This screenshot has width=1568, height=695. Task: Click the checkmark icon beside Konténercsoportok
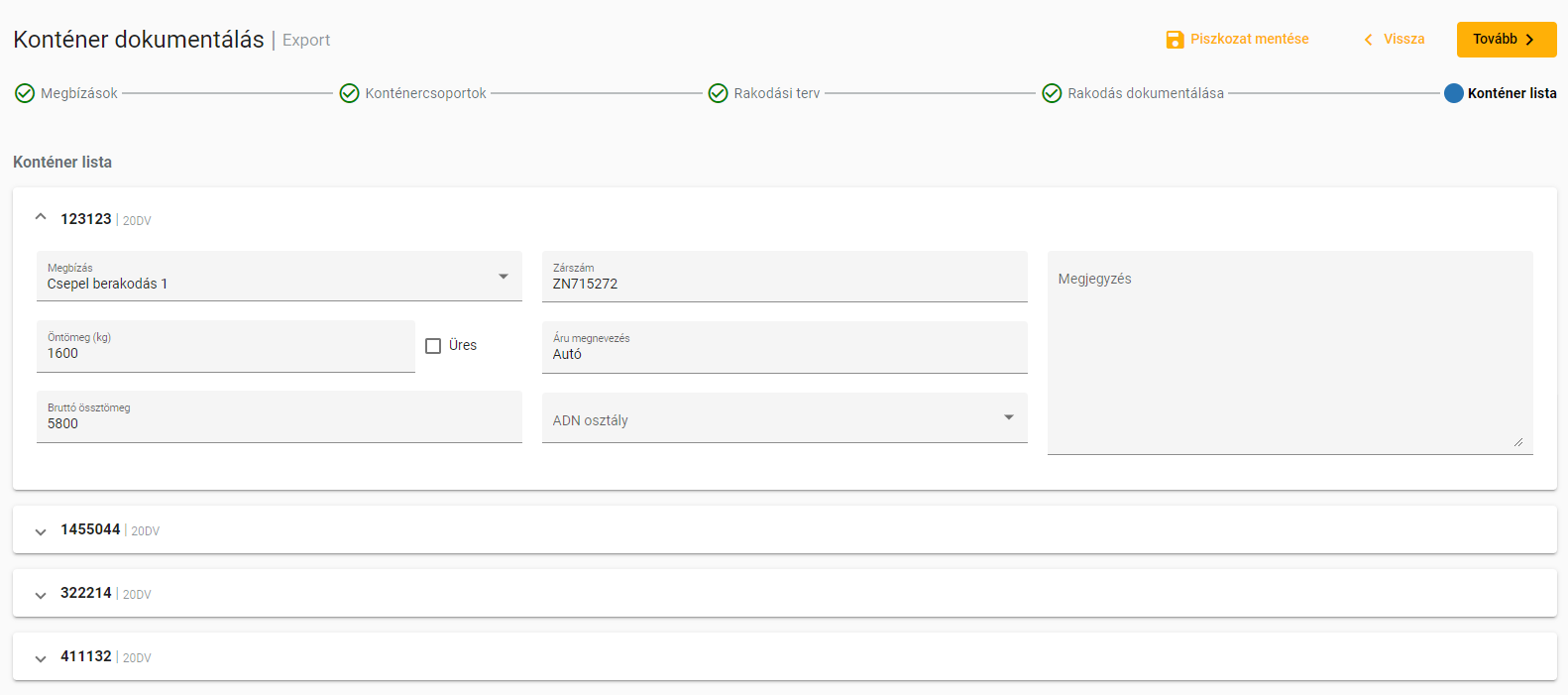pos(349,93)
